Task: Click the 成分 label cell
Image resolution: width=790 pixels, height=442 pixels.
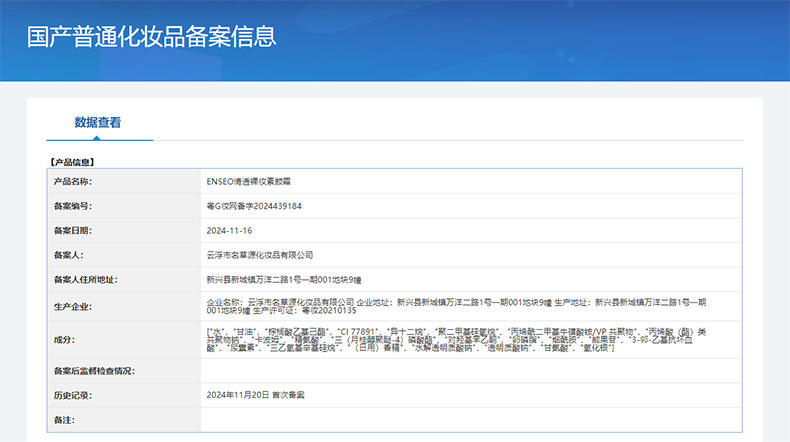Action: click(124, 340)
